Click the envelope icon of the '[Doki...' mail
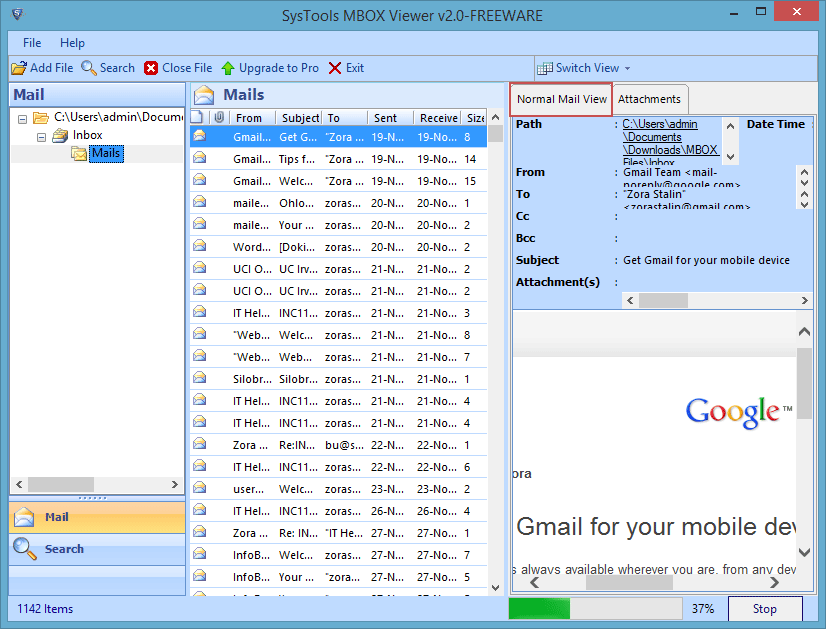Image resolution: width=826 pixels, height=629 pixels. point(200,246)
